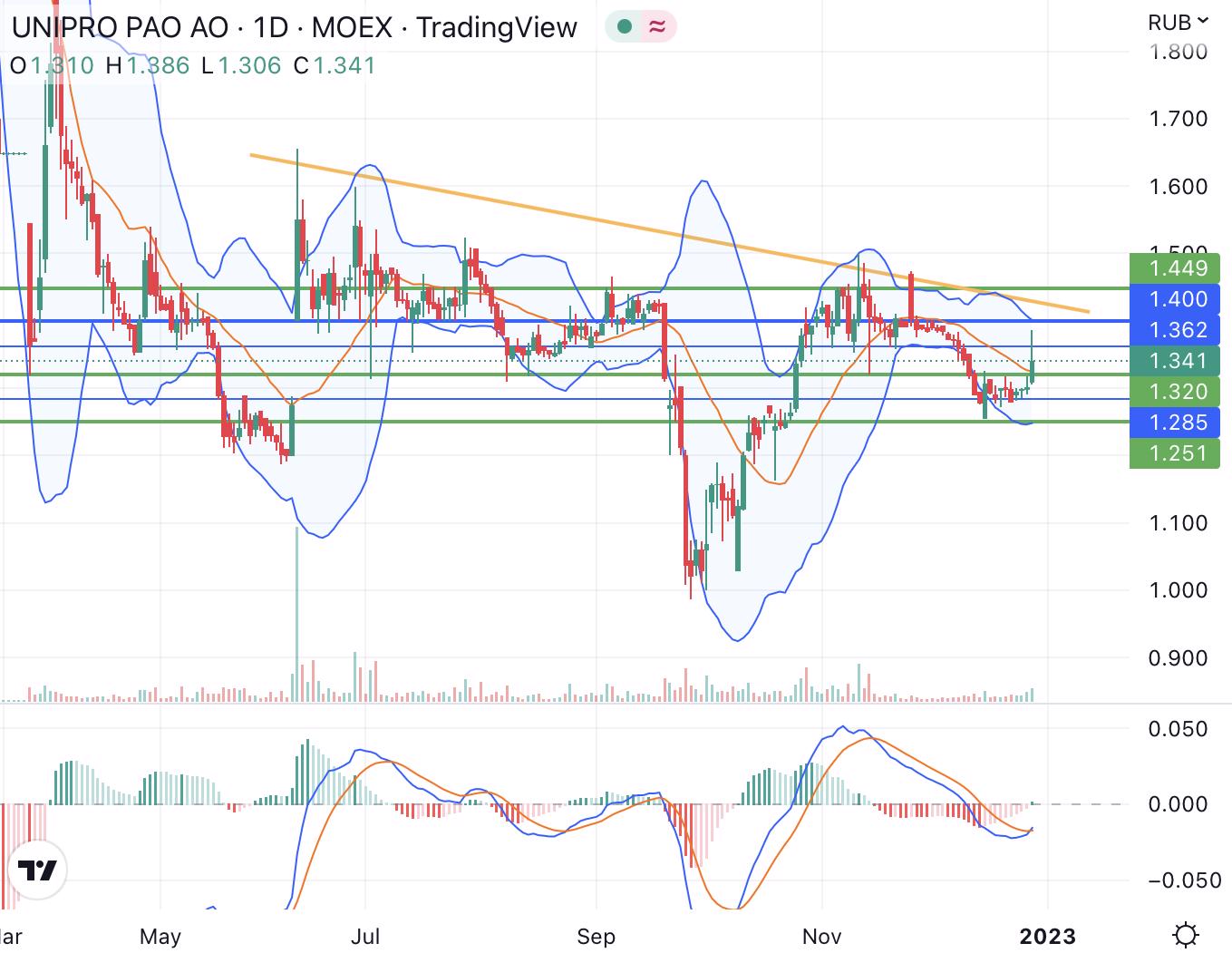Click the 2023 label on time axis

(x=1047, y=936)
